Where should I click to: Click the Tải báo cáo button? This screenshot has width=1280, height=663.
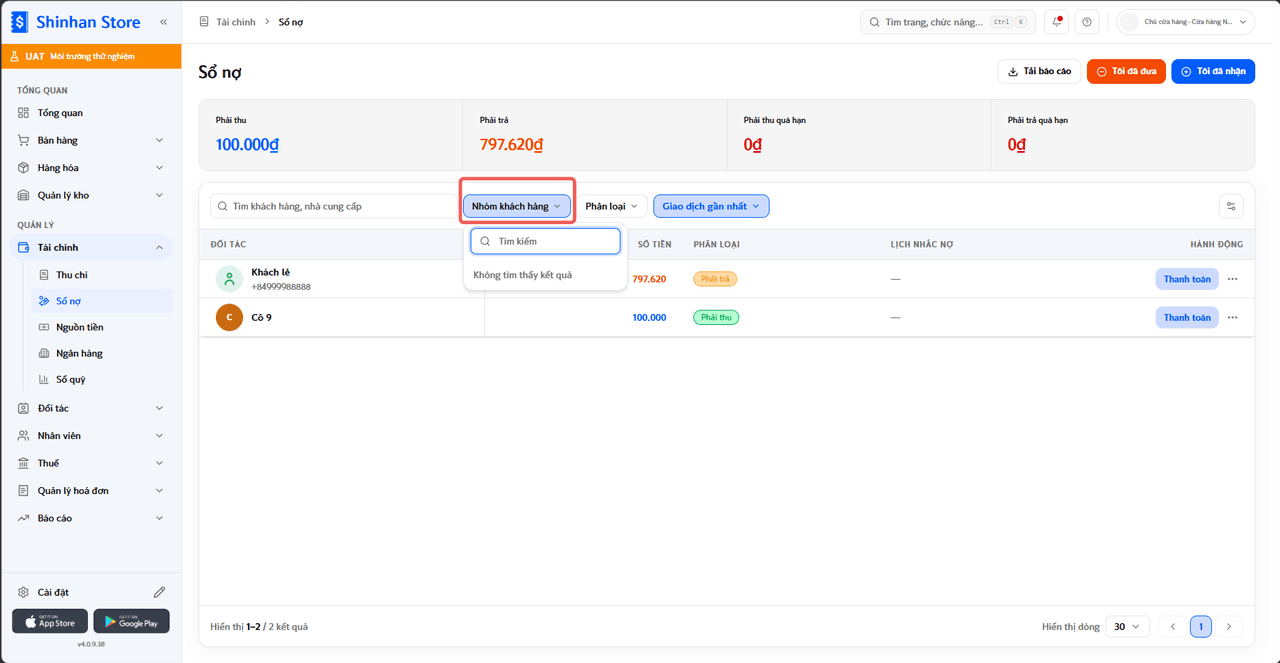click(1039, 71)
